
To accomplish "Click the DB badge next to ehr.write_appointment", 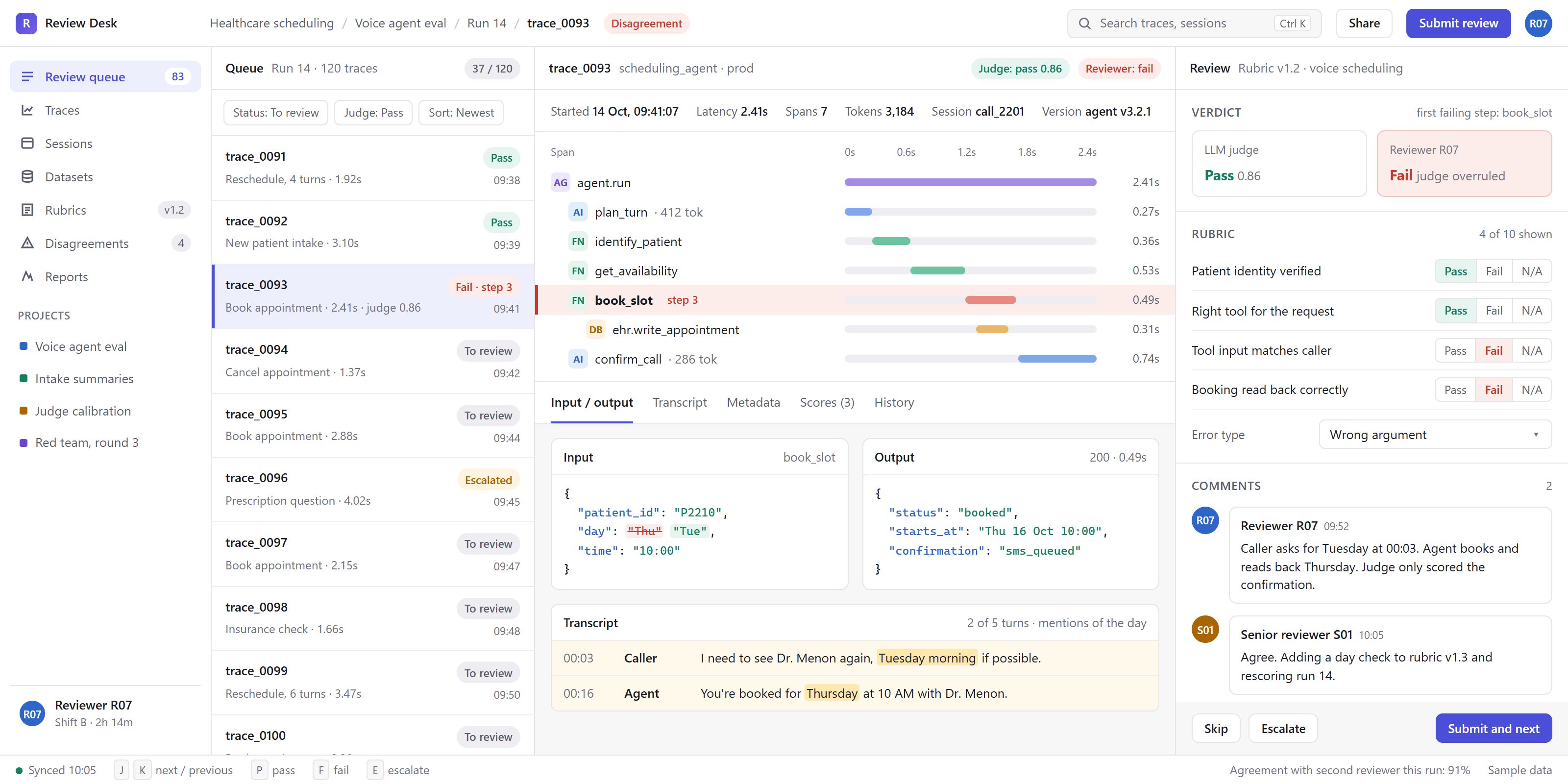I will [x=595, y=330].
